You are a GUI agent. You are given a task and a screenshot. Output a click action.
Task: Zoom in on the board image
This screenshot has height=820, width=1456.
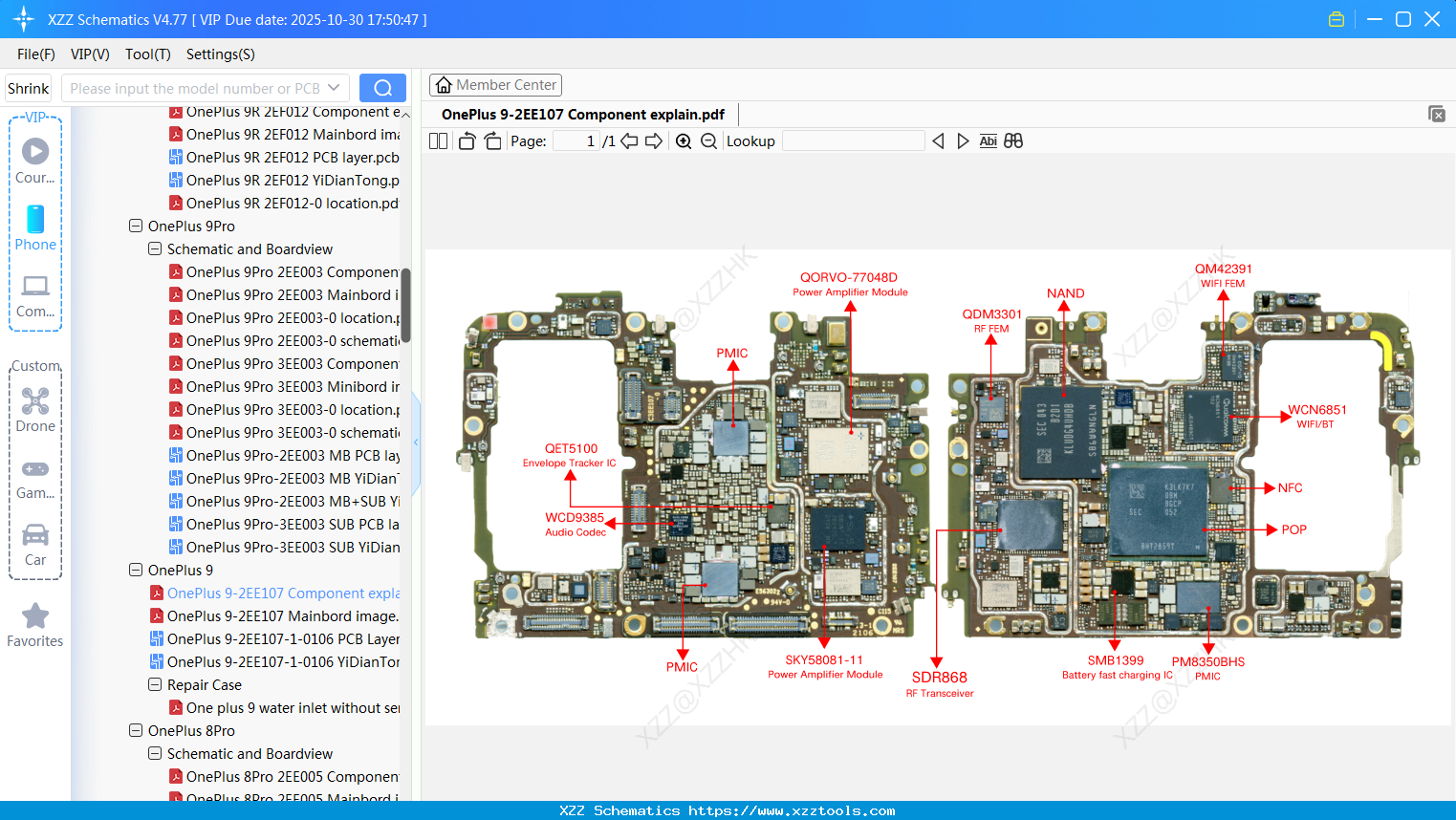click(684, 140)
